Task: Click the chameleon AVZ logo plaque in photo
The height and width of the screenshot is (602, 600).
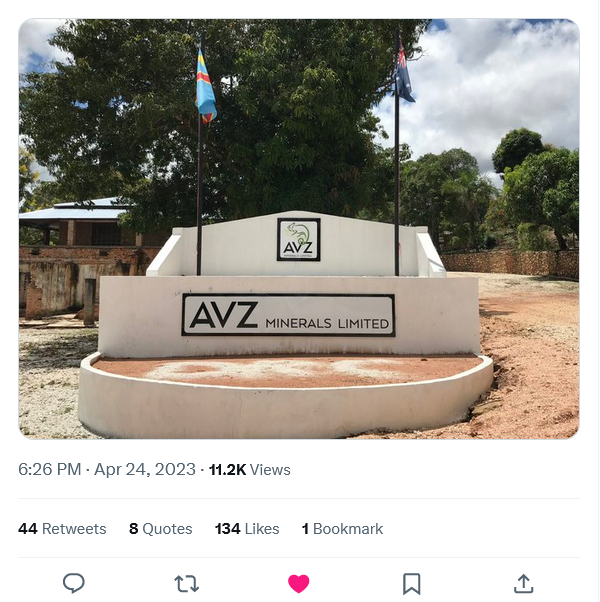Action: pos(299,240)
